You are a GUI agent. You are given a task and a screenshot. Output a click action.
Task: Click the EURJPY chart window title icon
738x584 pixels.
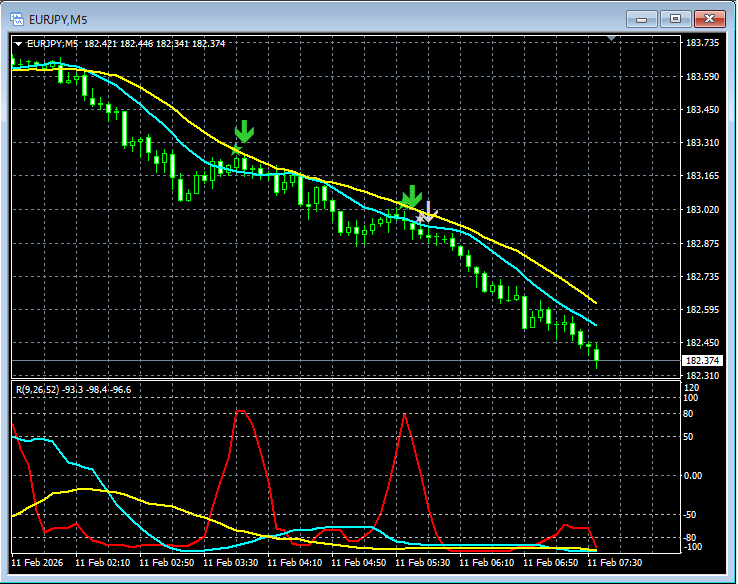(x=17, y=18)
